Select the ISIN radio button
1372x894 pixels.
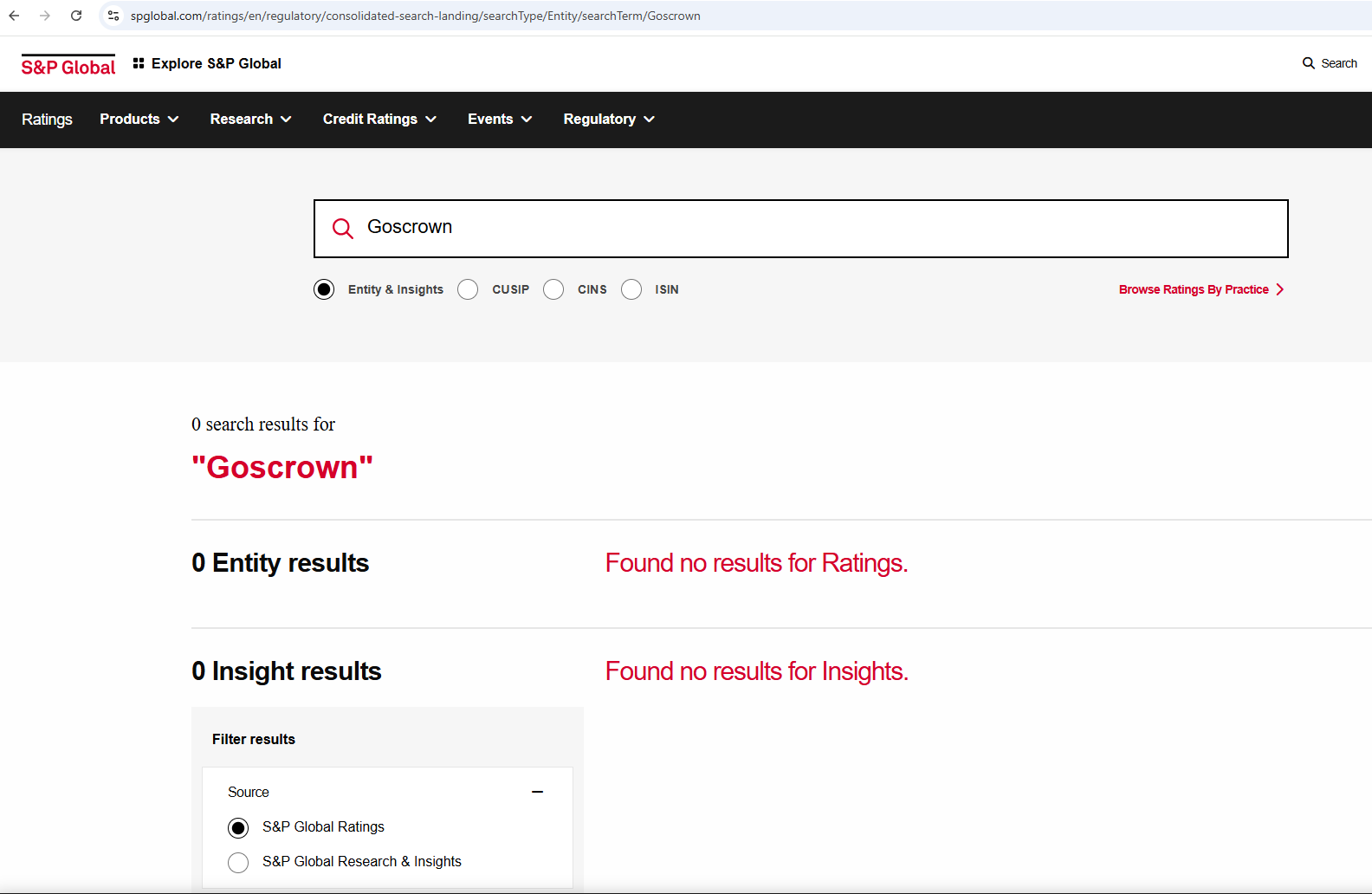point(631,289)
